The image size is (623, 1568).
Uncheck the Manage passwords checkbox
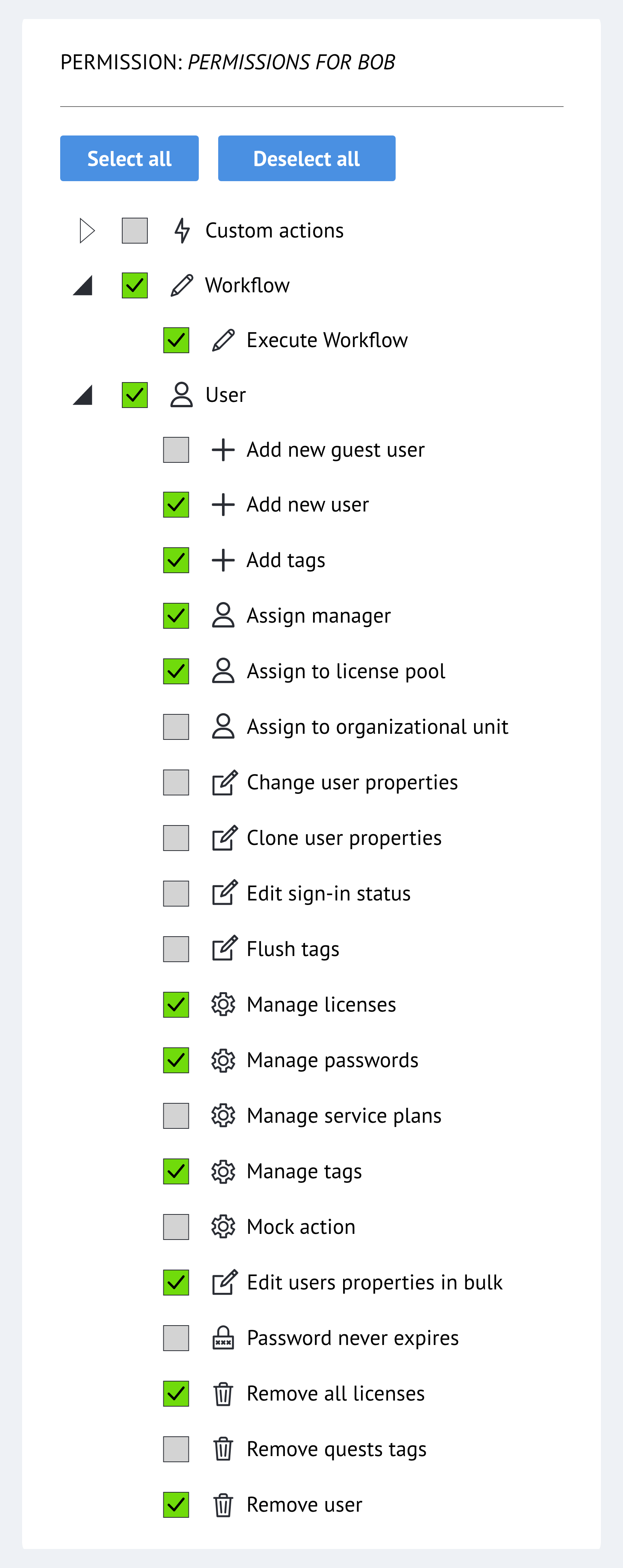(x=176, y=1060)
